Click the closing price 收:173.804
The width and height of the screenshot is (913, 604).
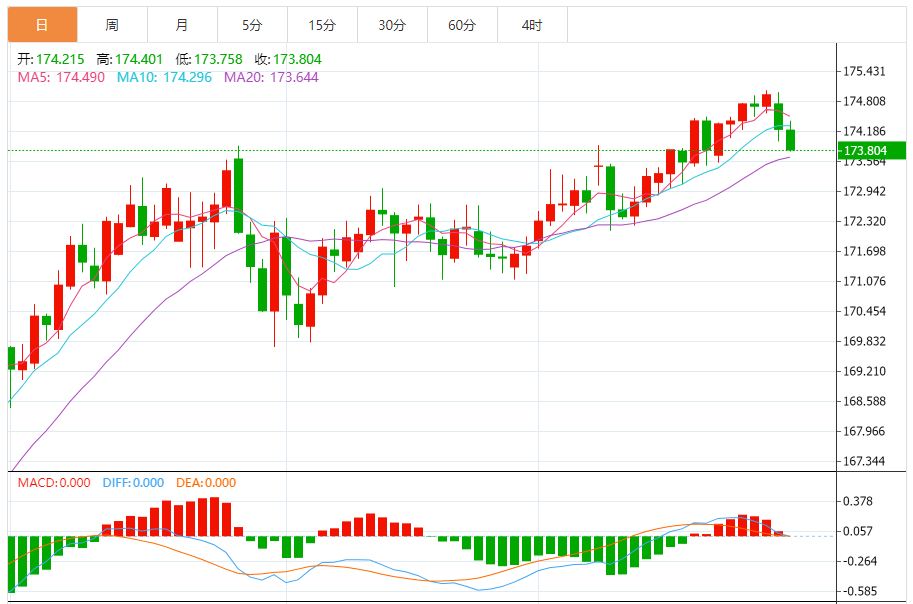(288, 59)
